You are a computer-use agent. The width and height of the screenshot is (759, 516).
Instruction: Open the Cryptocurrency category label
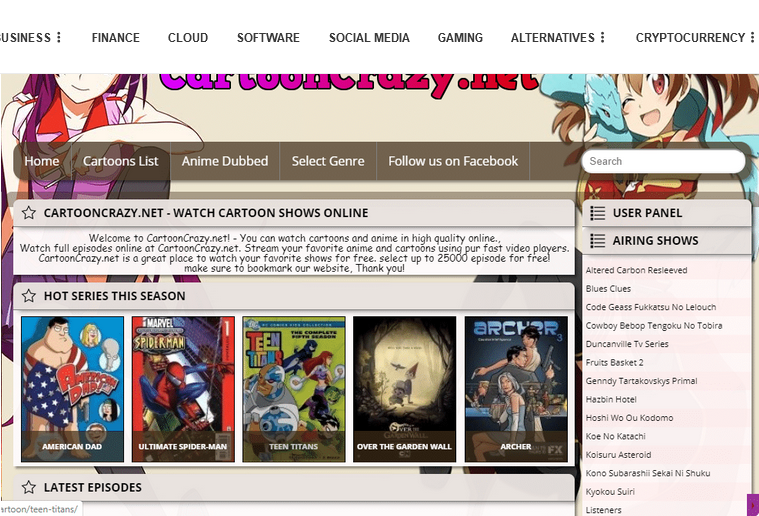[x=690, y=38]
